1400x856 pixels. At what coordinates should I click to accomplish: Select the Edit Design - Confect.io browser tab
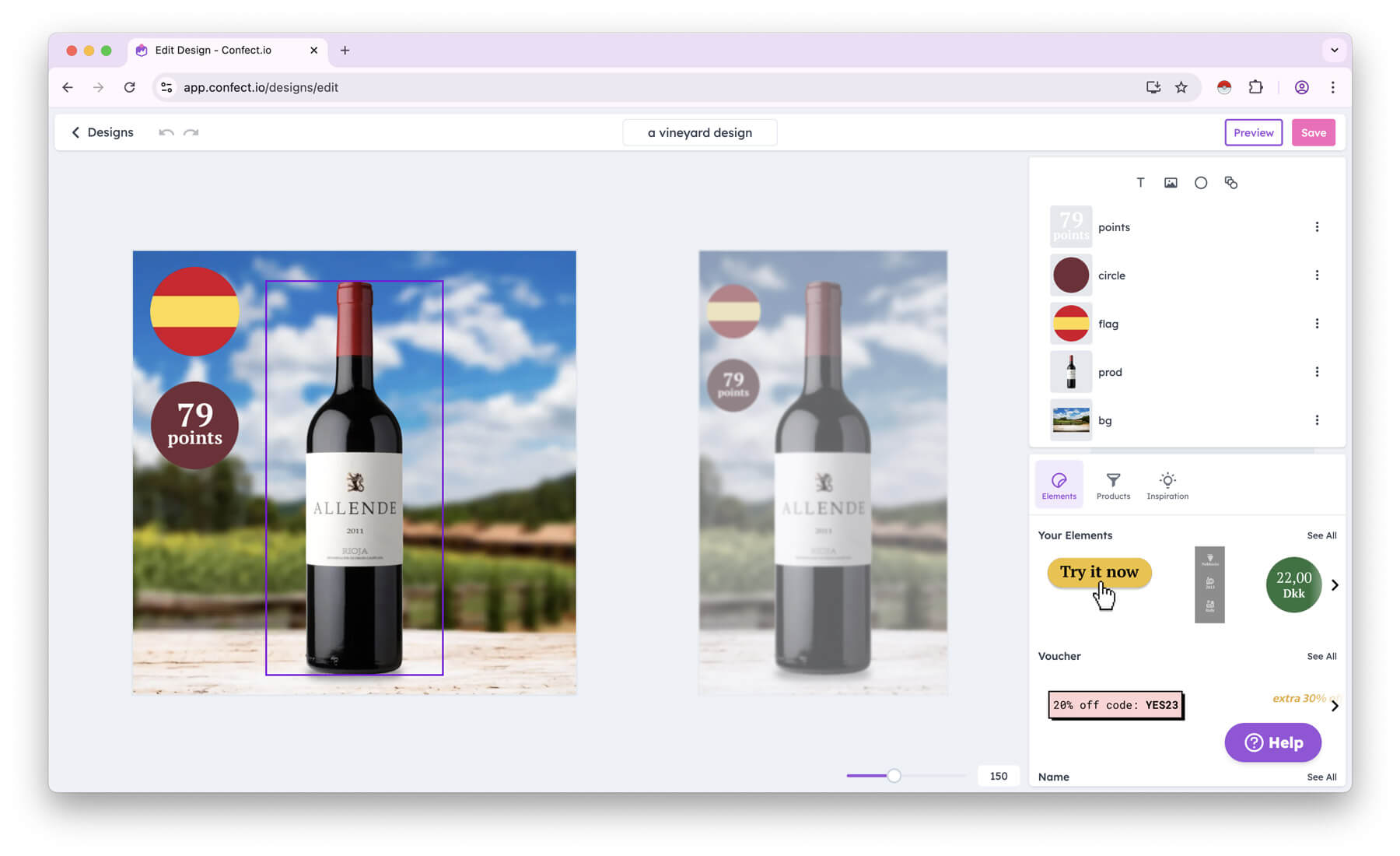[226, 50]
